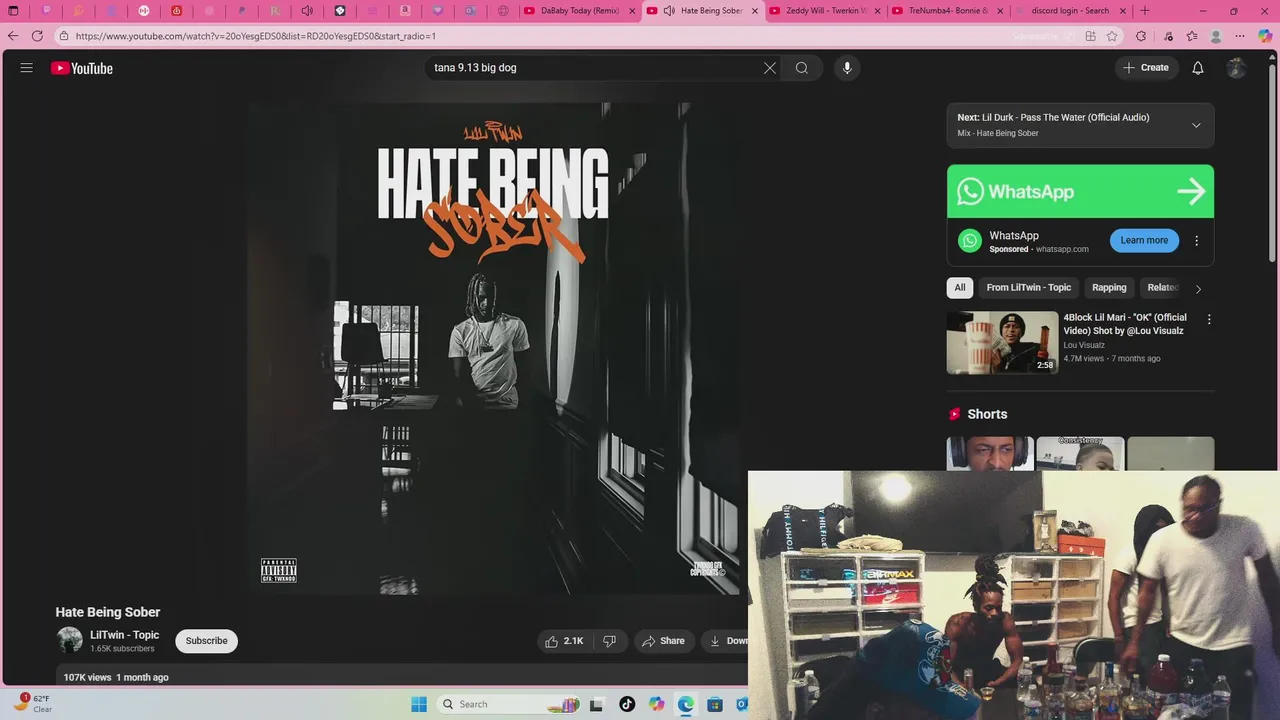Screen dimensions: 1280x720
Task: Download the video
Action: (727, 641)
